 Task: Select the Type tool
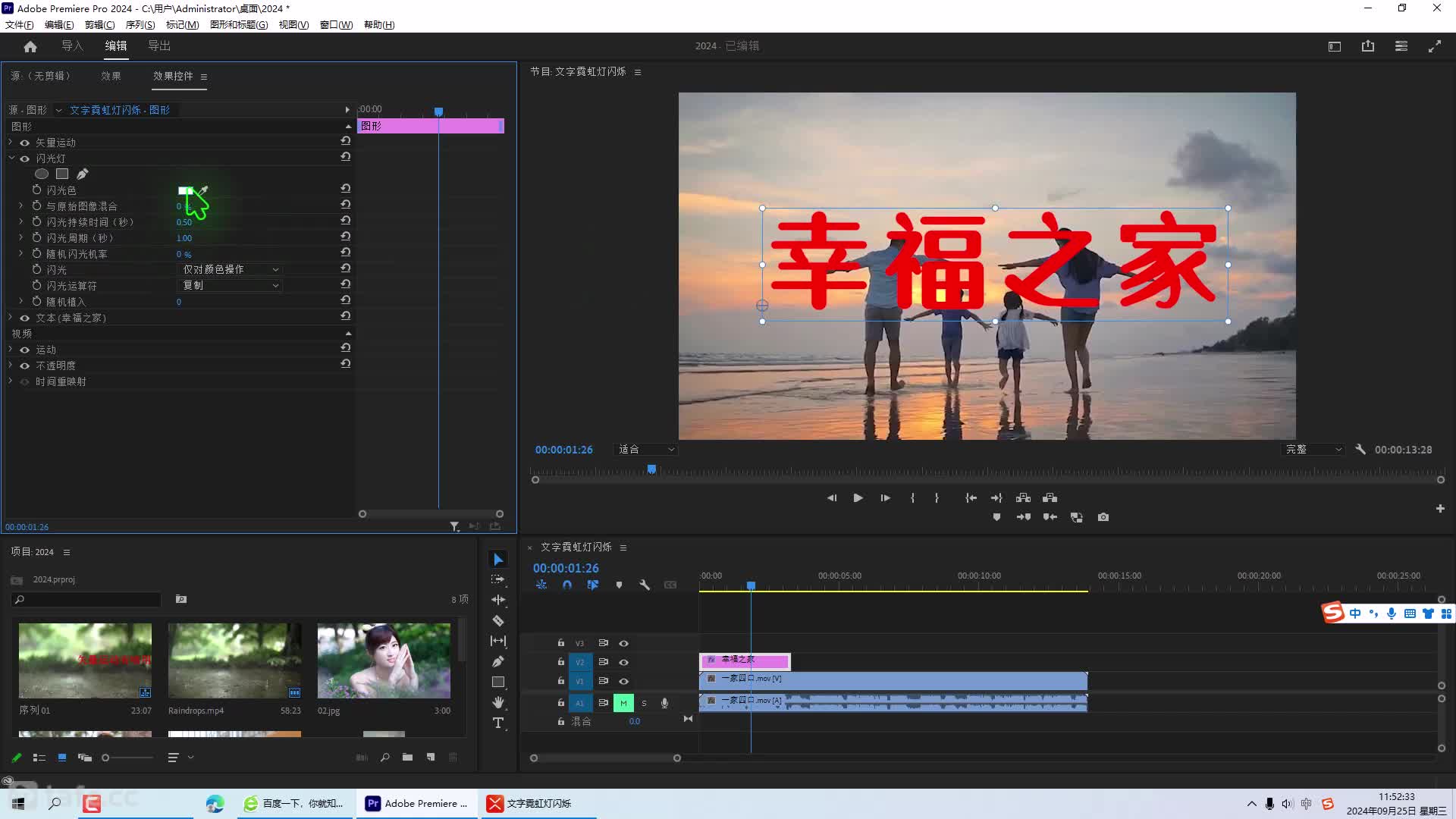click(498, 723)
